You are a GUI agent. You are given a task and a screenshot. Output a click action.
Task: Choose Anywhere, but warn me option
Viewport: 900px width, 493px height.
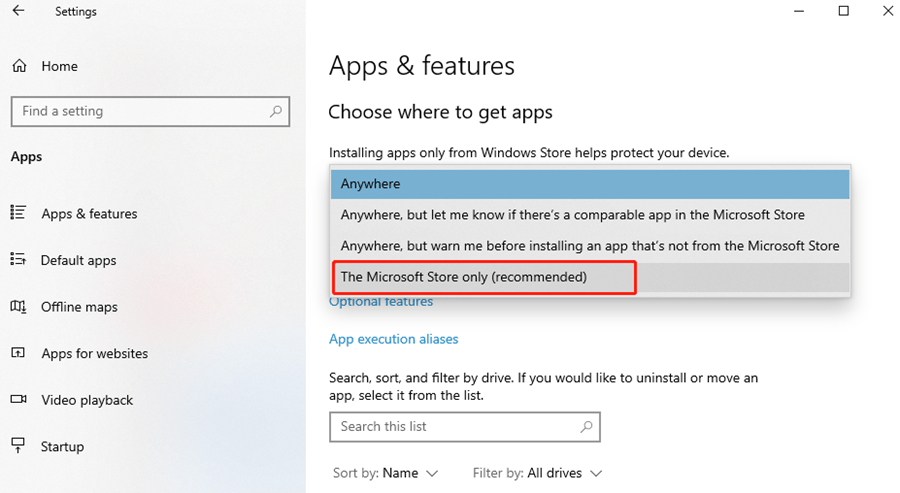(590, 246)
